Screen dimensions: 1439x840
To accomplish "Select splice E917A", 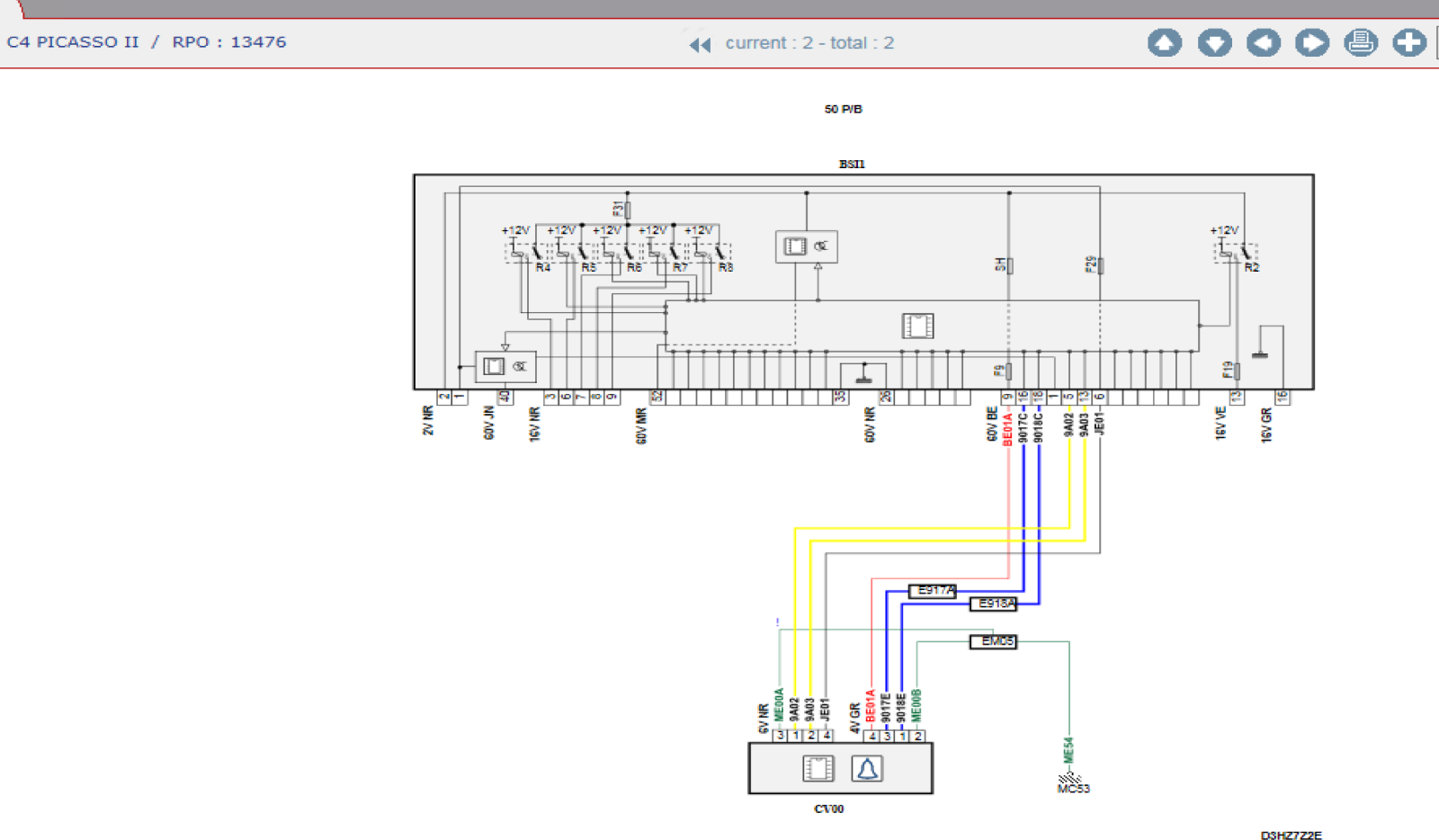I will [933, 591].
